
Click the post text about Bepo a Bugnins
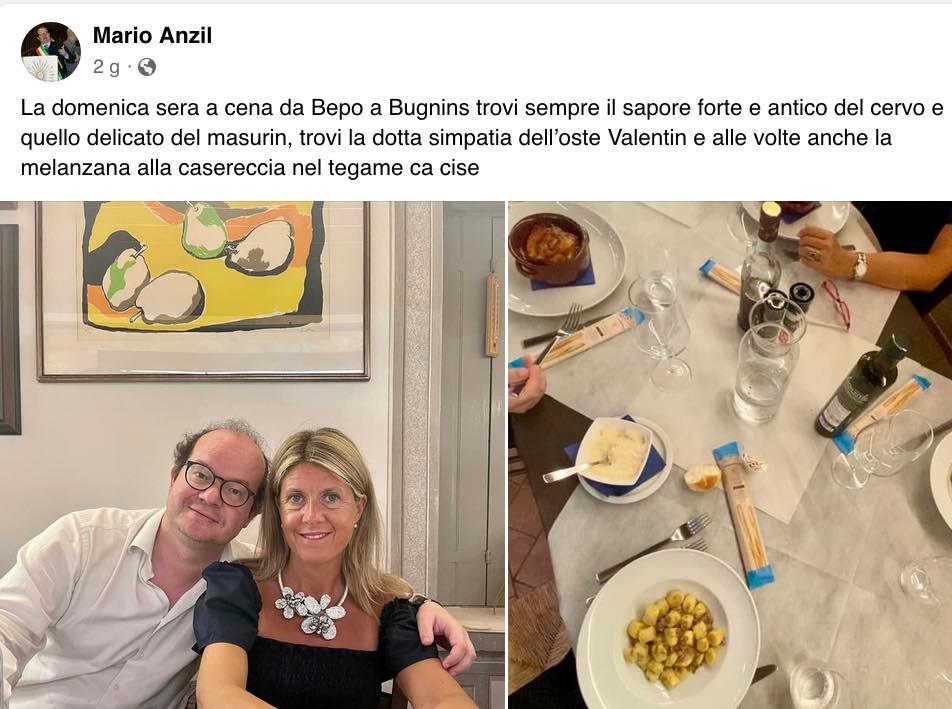pyautogui.click(x=482, y=138)
